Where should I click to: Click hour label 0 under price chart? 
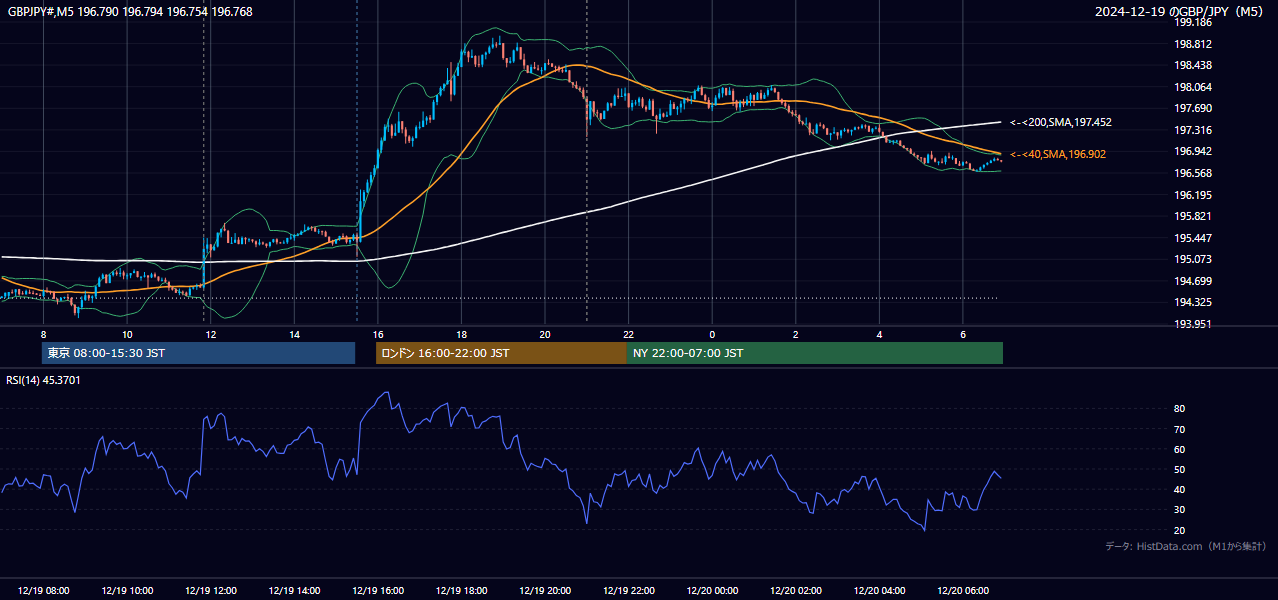pos(712,334)
